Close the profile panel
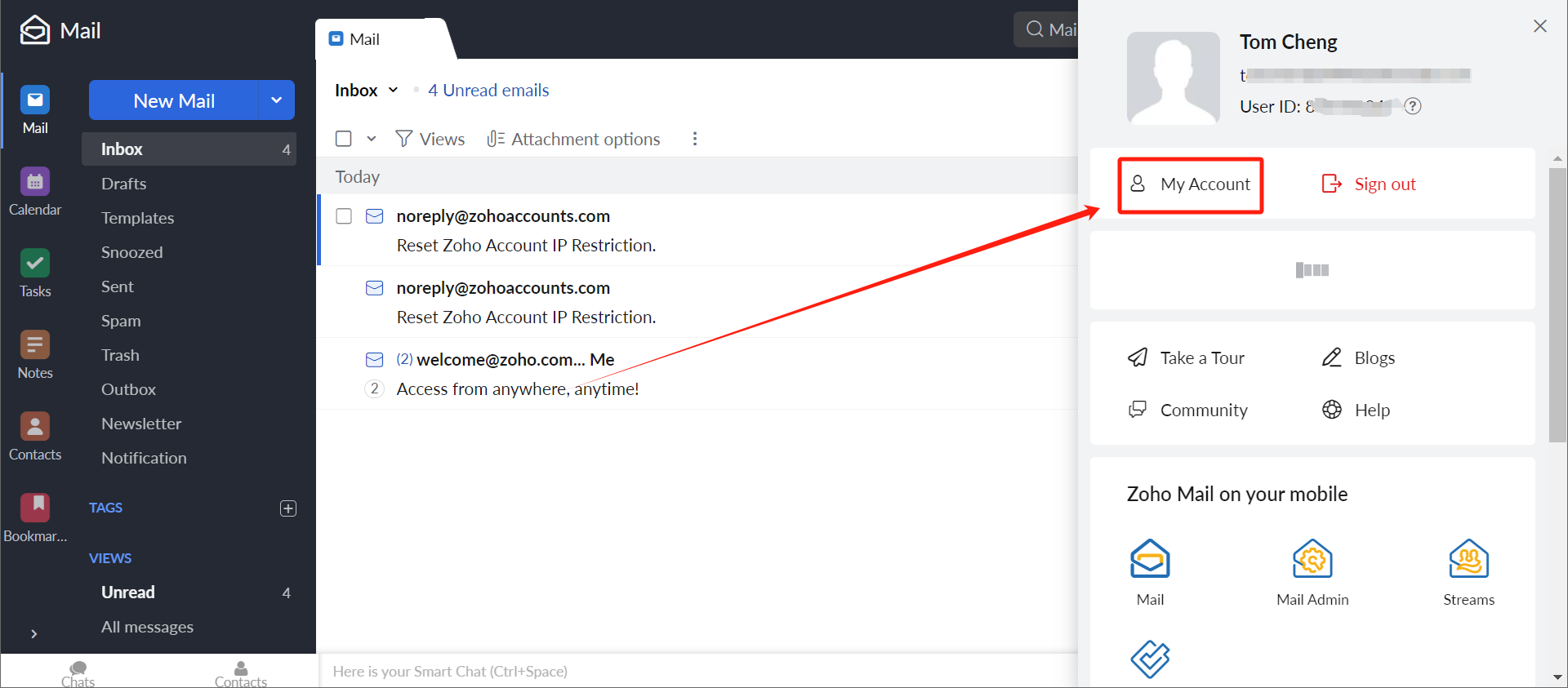Image resolution: width=1568 pixels, height=688 pixels. 1540,26
